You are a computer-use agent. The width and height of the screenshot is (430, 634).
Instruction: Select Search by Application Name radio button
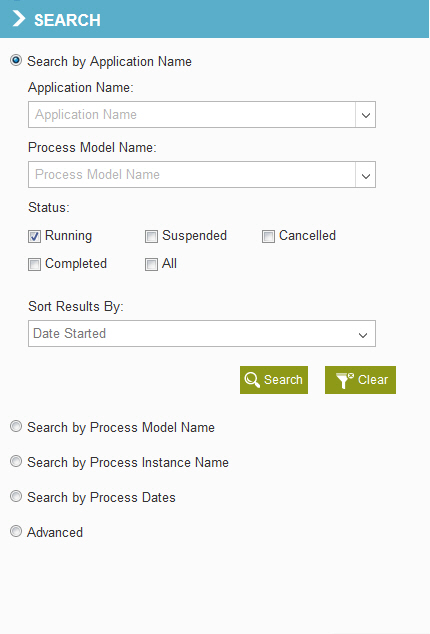point(16,61)
